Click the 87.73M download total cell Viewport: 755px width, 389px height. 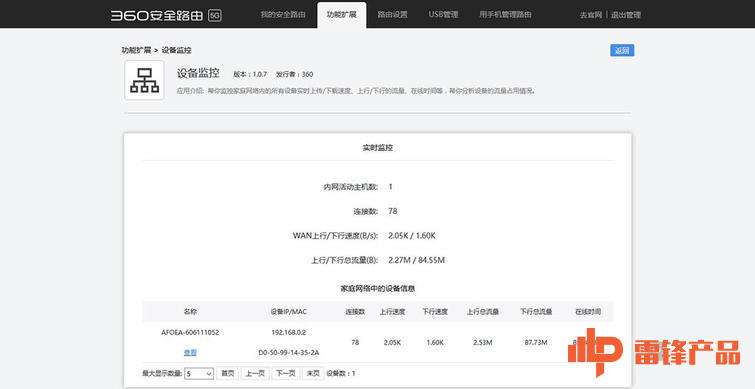pos(536,342)
